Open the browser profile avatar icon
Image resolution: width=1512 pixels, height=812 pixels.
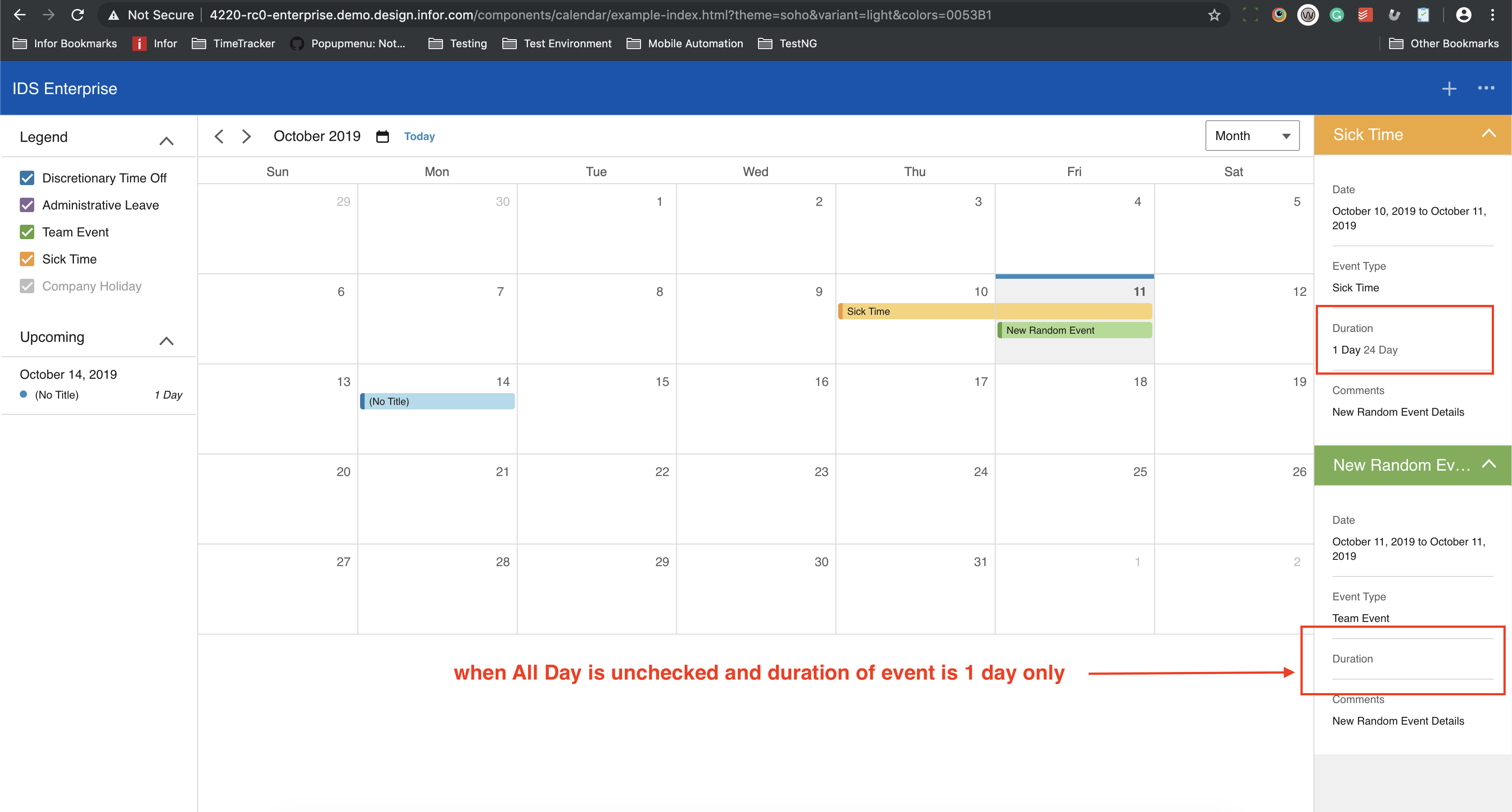click(x=1463, y=15)
